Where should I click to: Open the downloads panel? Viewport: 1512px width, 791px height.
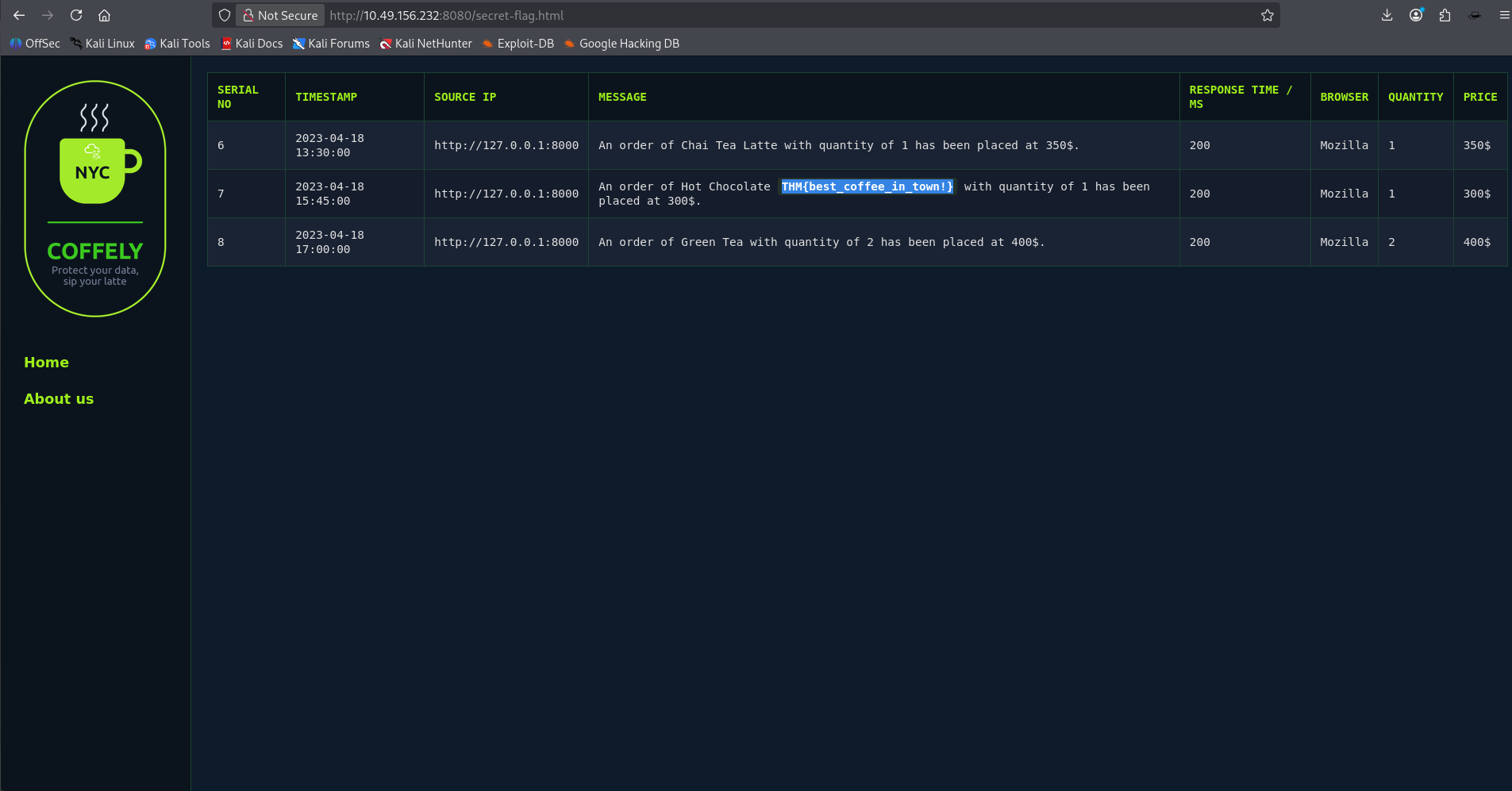1387,15
